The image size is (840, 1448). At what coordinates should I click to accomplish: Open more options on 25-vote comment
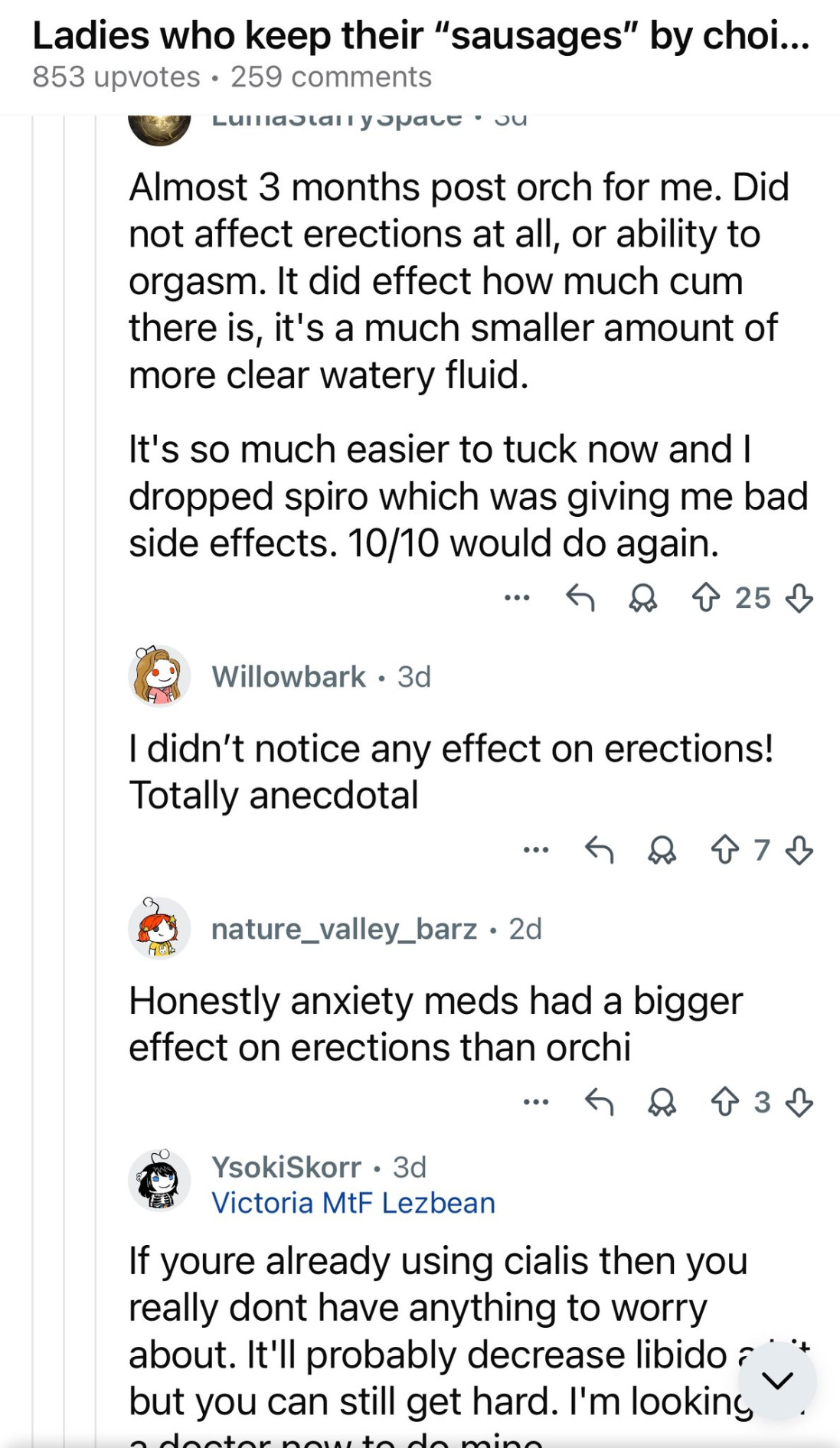tap(517, 598)
